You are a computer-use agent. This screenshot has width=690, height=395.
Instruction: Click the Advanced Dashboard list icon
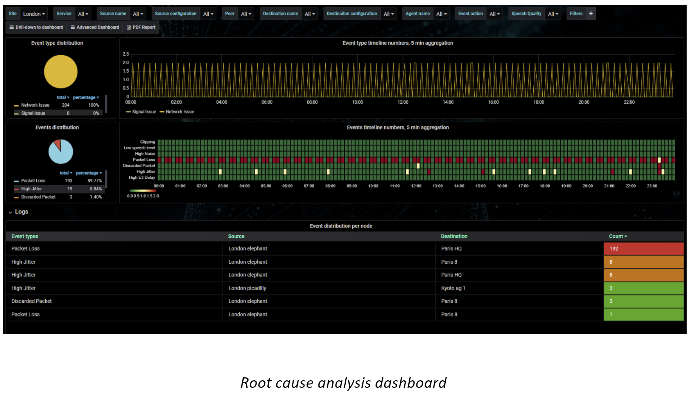73,27
